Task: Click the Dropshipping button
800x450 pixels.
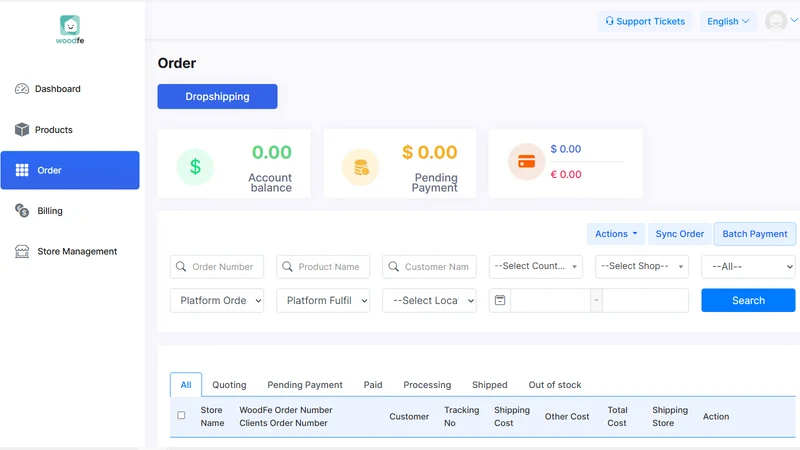Action: [217, 96]
